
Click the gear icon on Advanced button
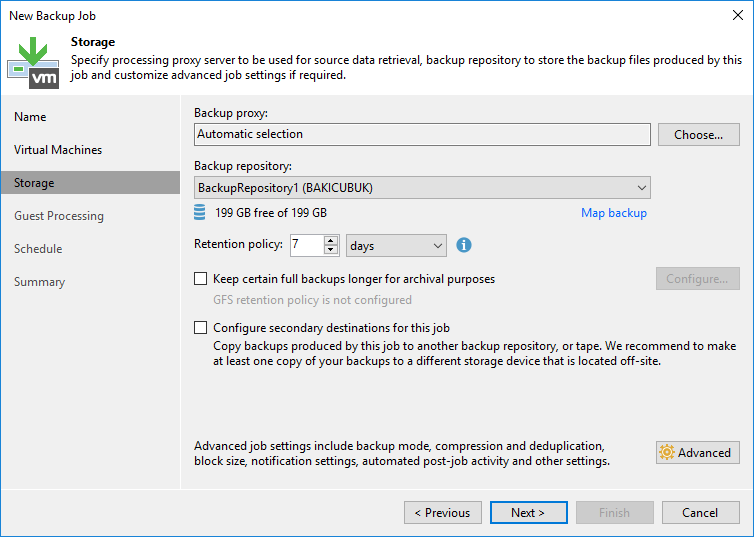[x=667, y=452]
